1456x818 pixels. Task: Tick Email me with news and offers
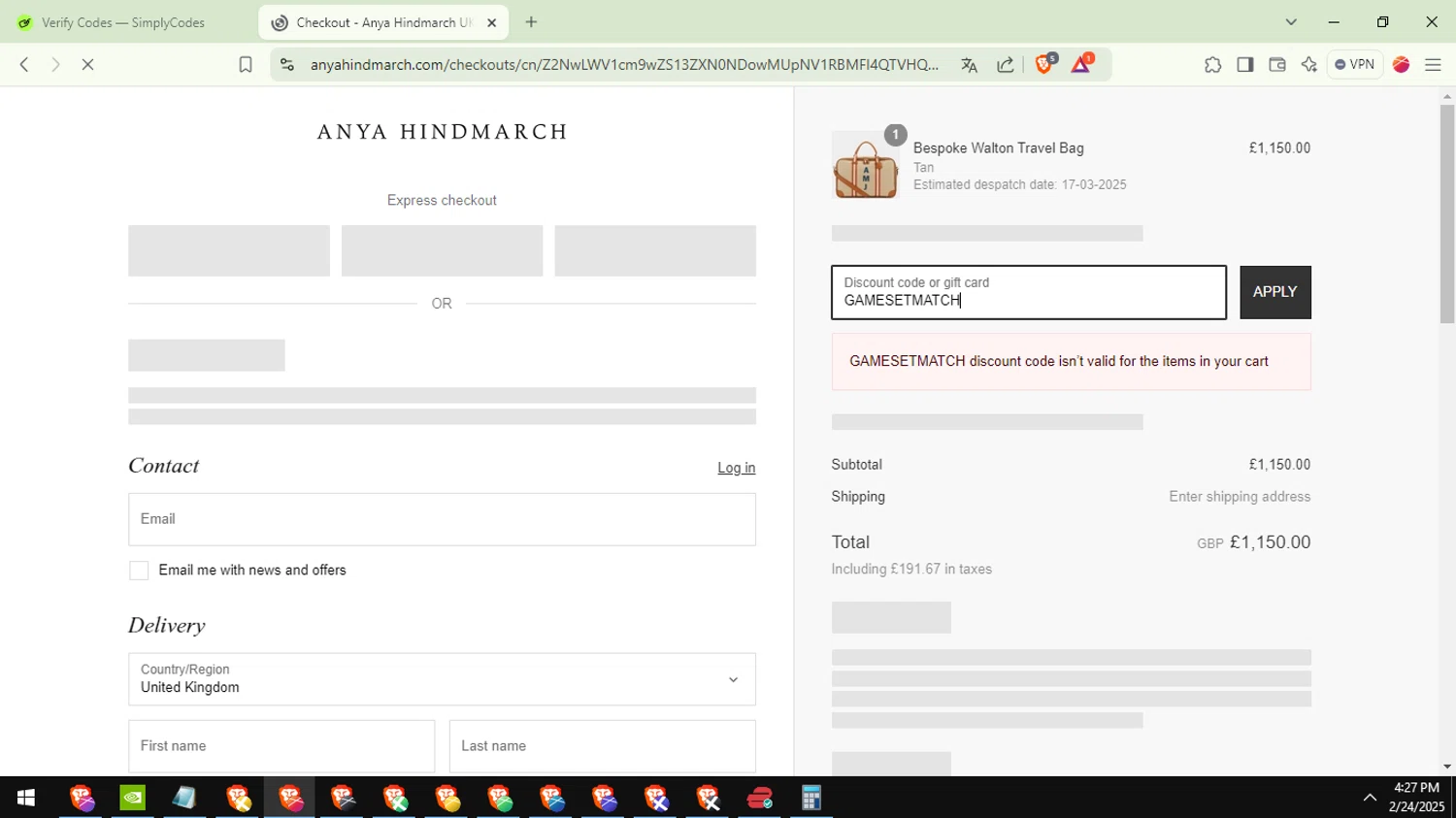139,571
